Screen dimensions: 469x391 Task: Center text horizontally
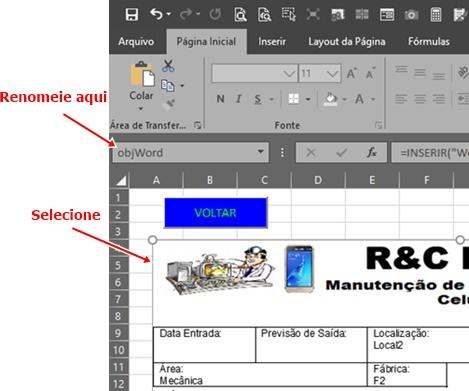[x=420, y=99]
